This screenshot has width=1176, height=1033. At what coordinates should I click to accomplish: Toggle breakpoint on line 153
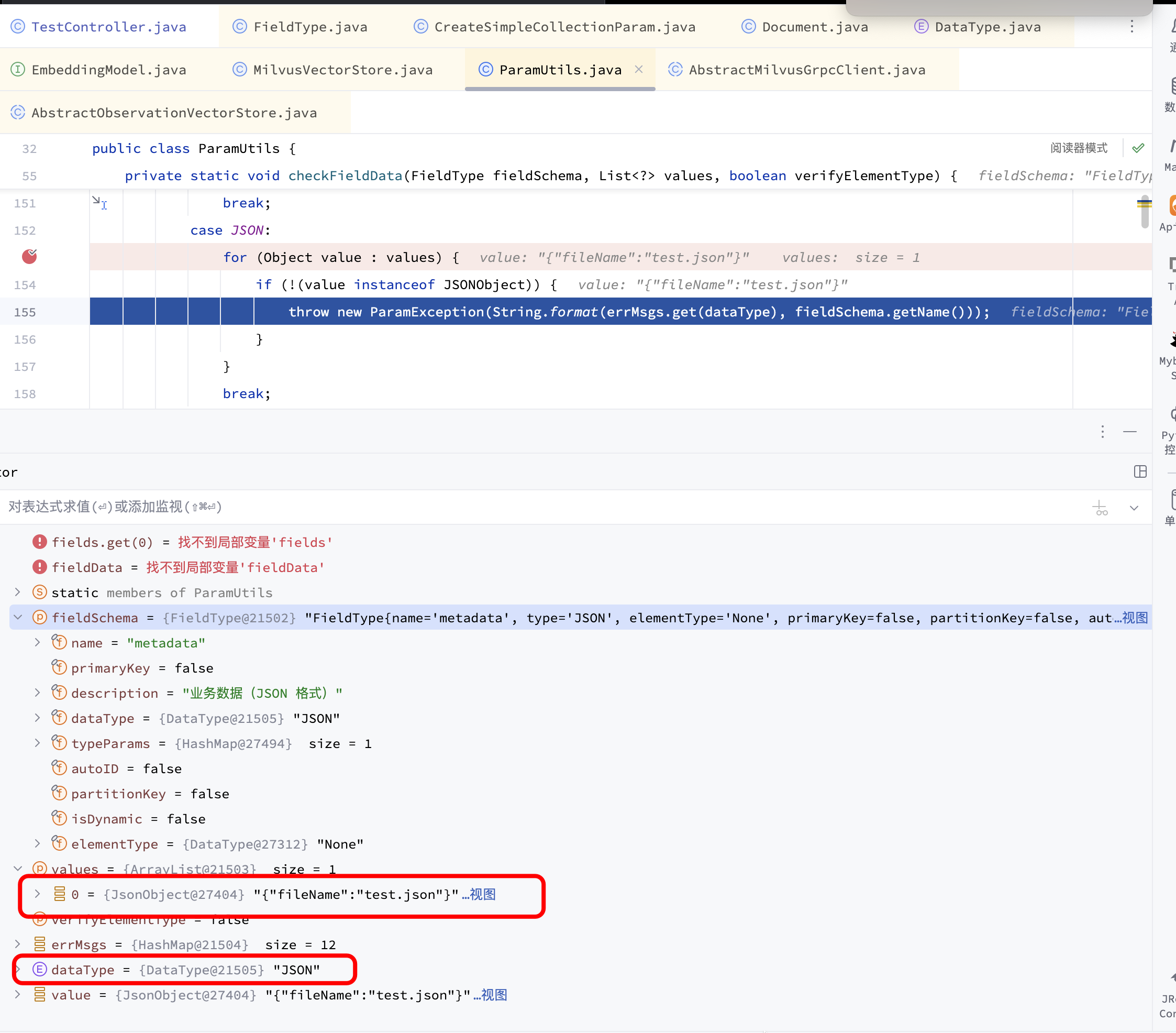point(29,257)
